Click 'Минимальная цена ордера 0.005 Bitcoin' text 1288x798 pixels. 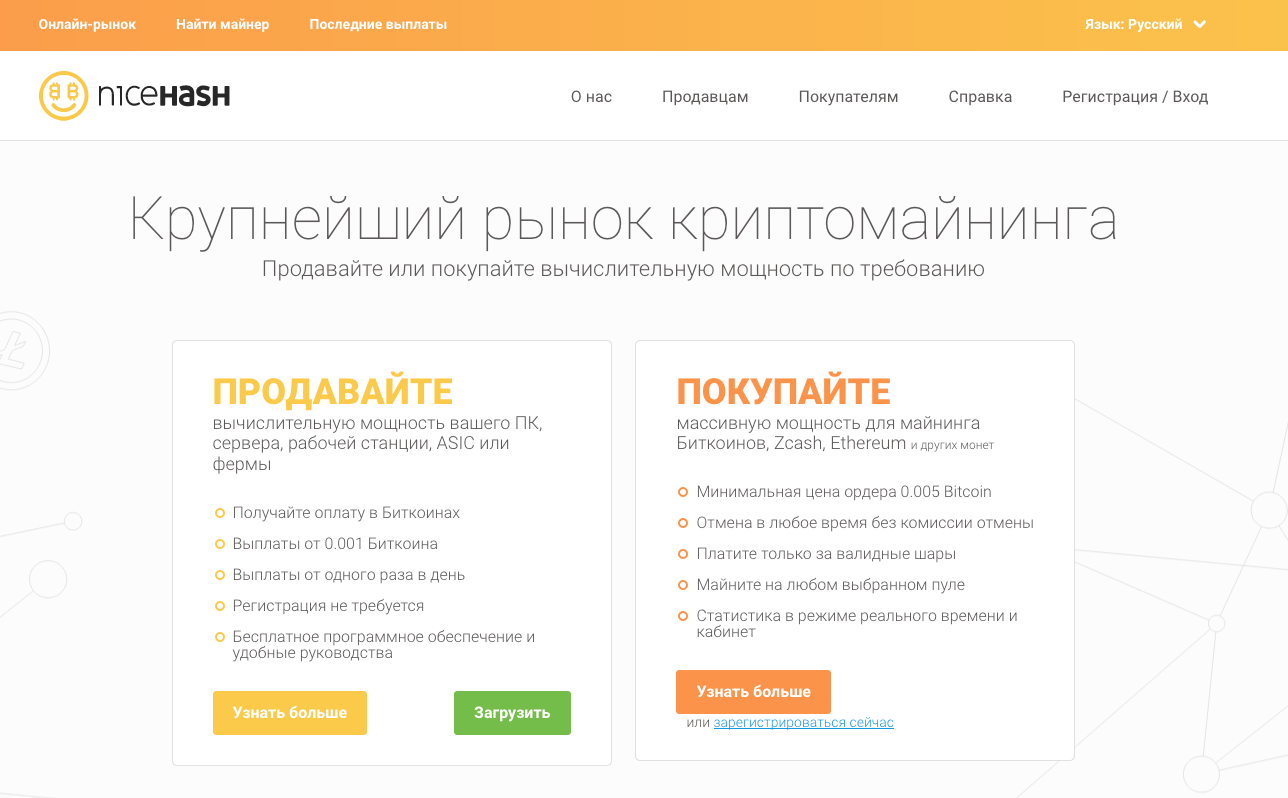[x=844, y=492]
